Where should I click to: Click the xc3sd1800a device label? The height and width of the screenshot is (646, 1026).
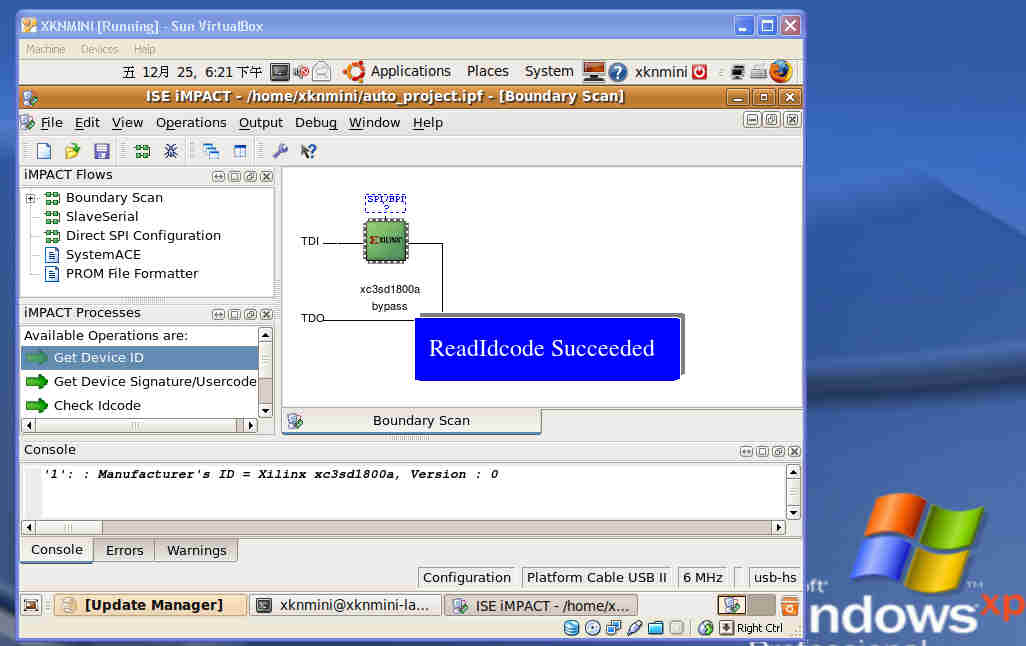click(390, 289)
